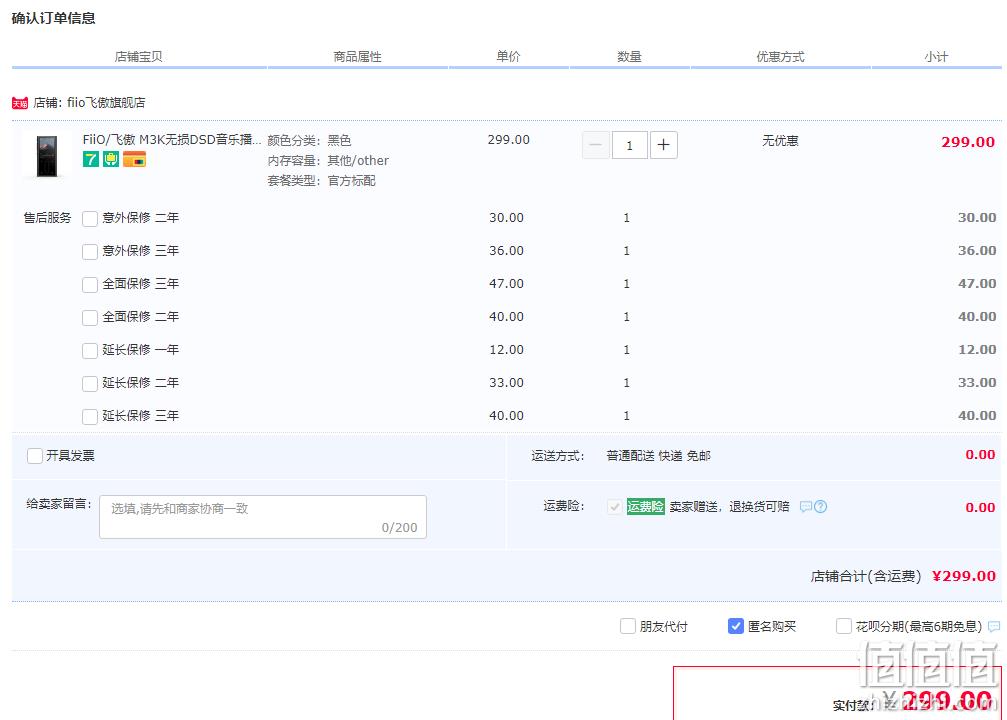Click the 售后服务 label
Screen dimensions: 1007x720
tap(48, 218)
